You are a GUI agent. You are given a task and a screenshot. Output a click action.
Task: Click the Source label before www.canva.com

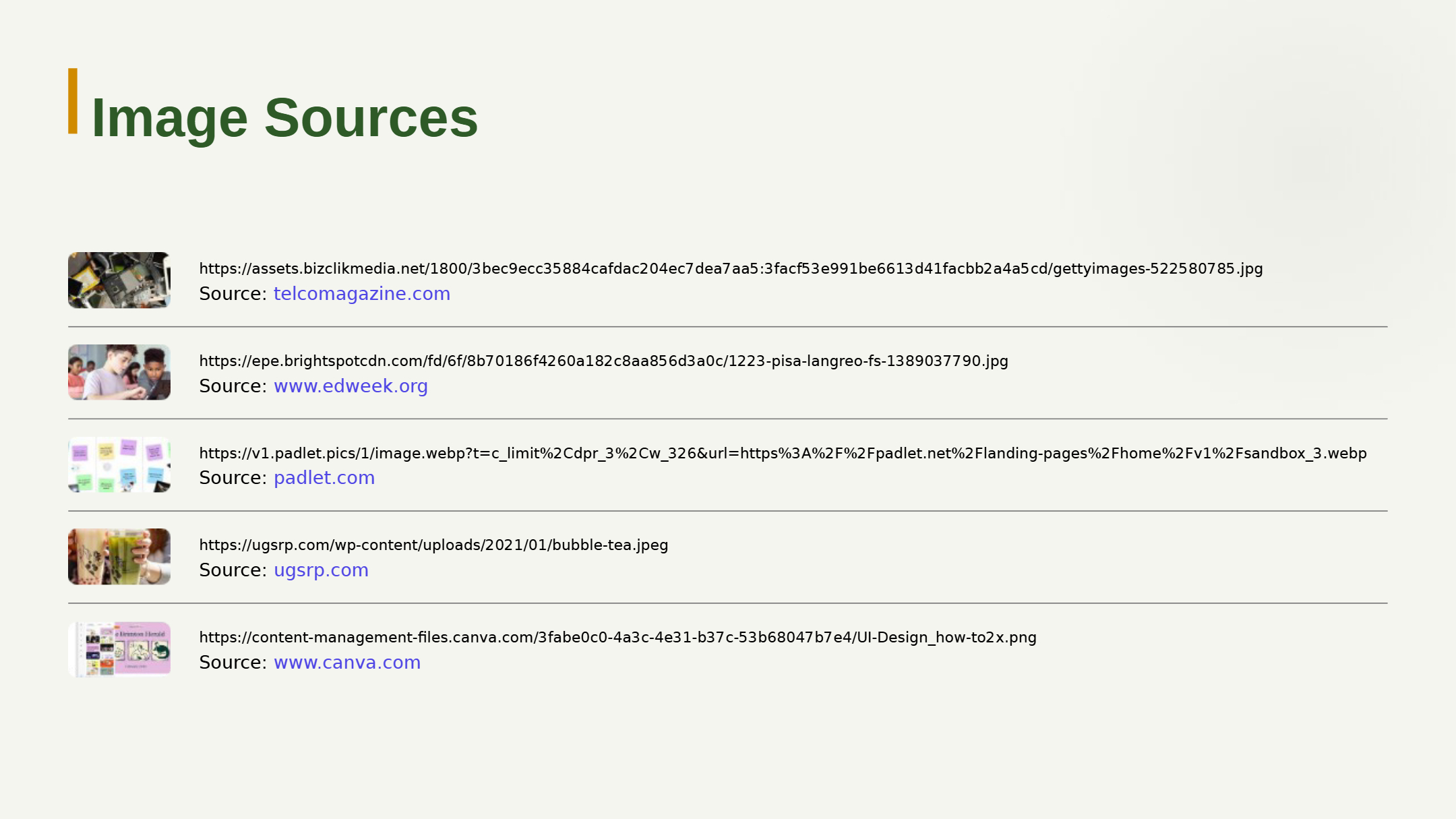pyautogui.click(x=233, y=663)
